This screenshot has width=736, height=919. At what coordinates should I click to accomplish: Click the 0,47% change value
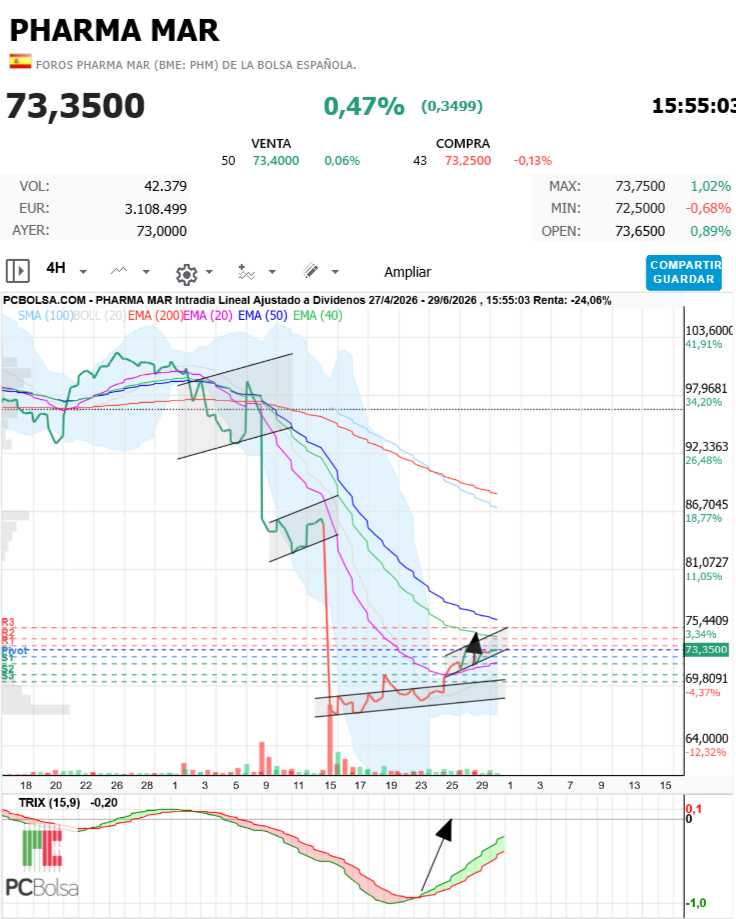click(364, 107)
